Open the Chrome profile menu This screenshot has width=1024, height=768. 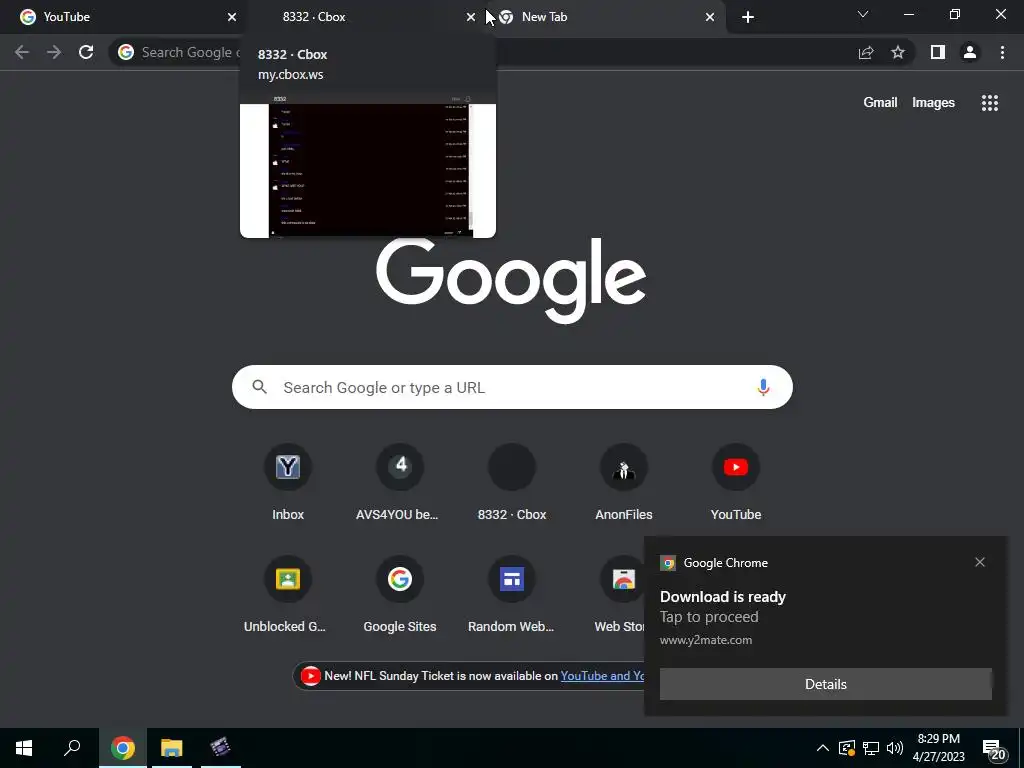click(x=970, y=52)
